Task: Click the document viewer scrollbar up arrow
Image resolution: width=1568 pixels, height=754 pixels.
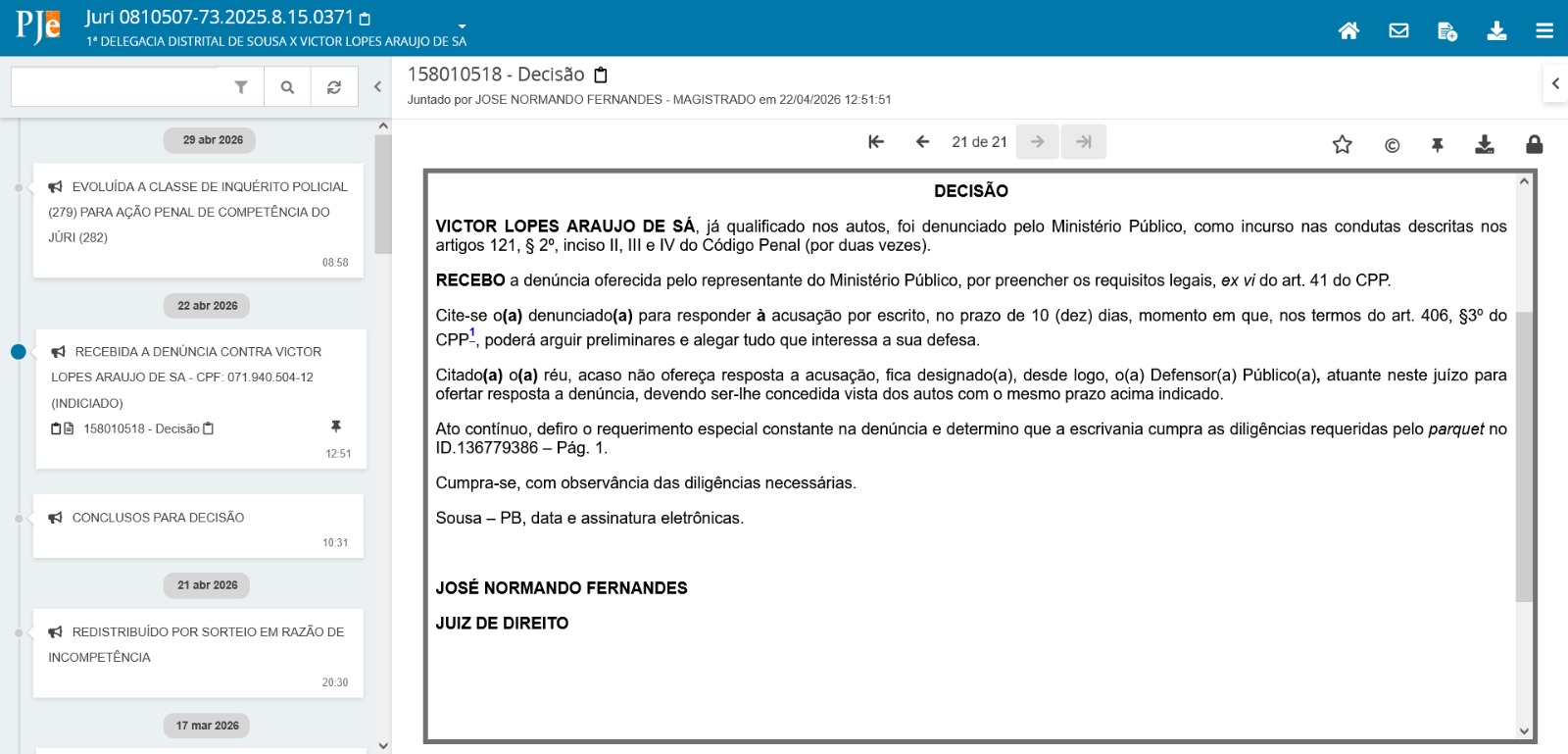Action: point(1524,181)
